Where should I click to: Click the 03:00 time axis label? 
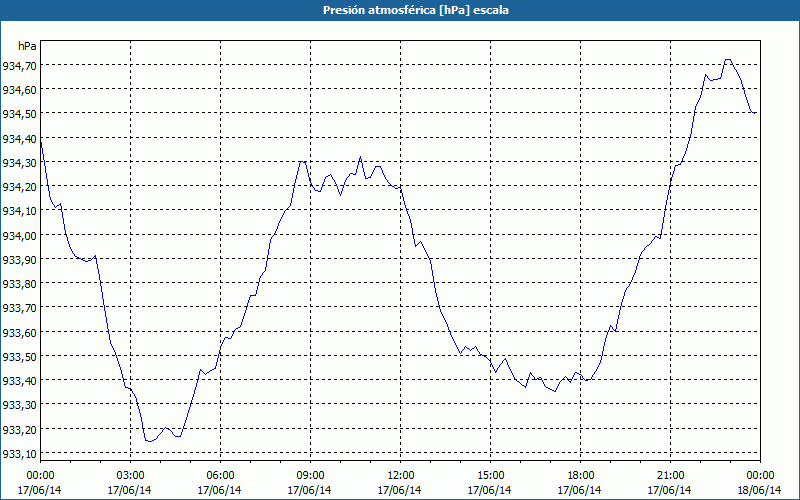[x=130, y=476]
